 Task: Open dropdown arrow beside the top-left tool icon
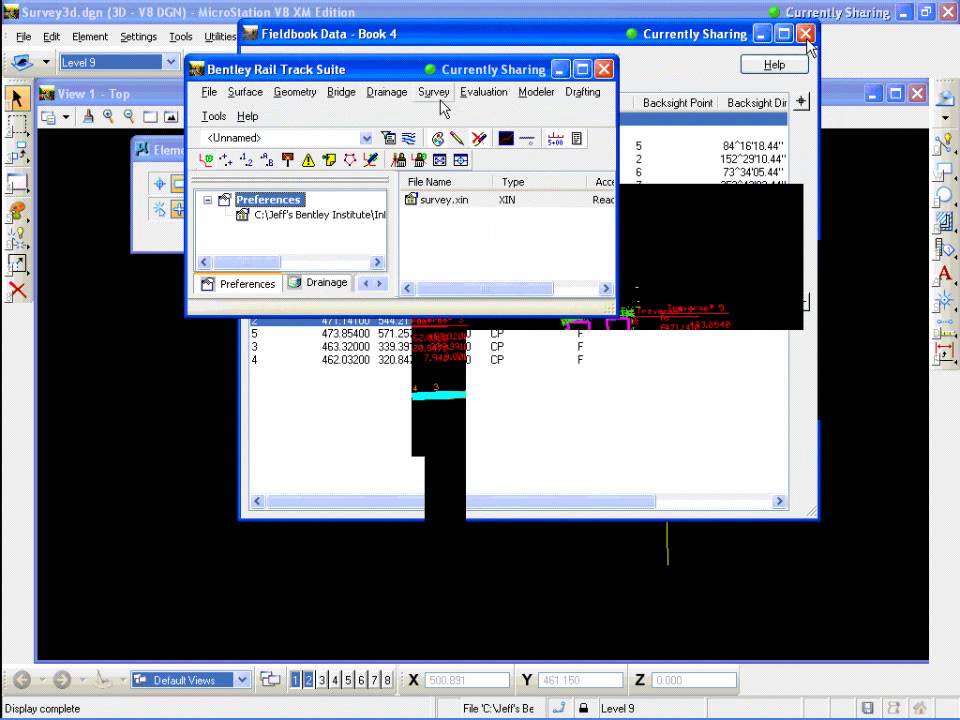click(46, 62)
